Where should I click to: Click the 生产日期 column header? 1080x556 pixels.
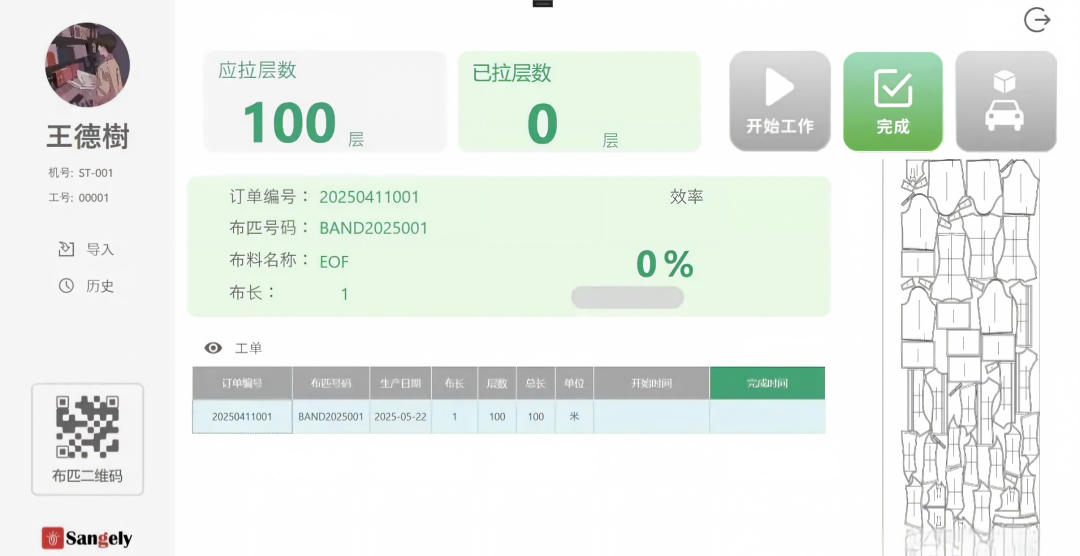(401, 383)
